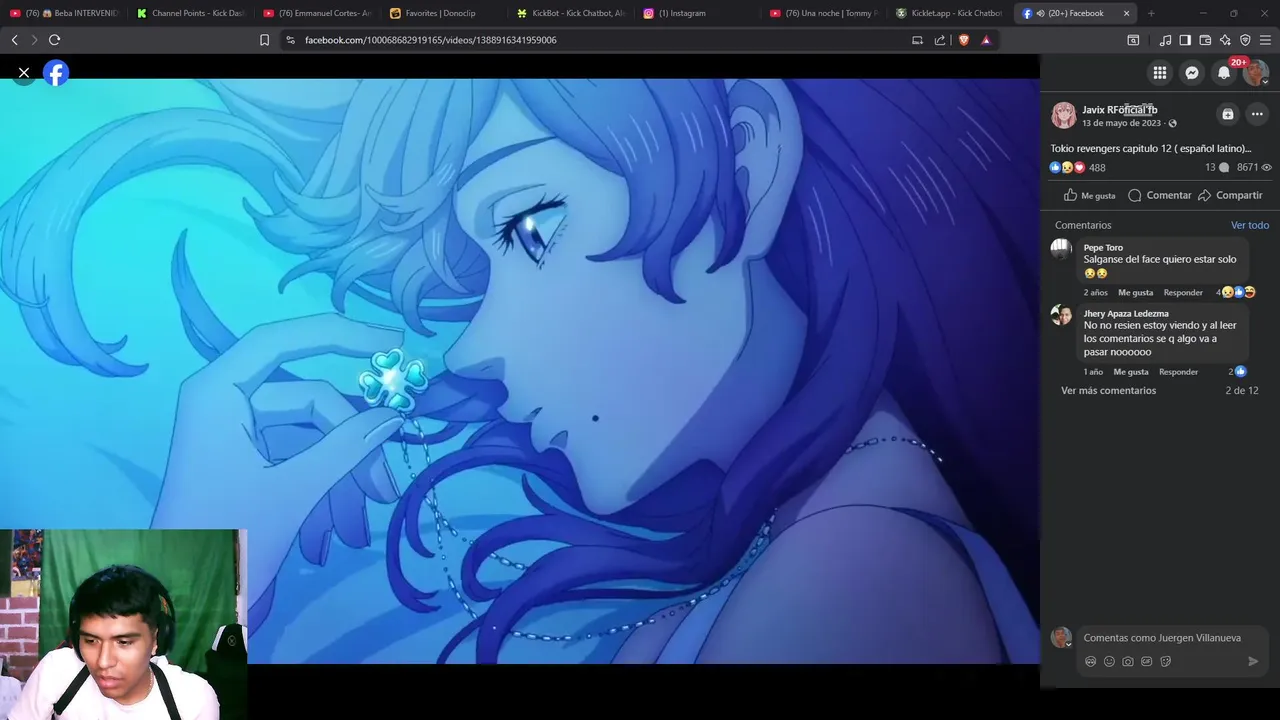
Task: Bookmark this page with the bookmark icon
Action: [x=264, y=40]
